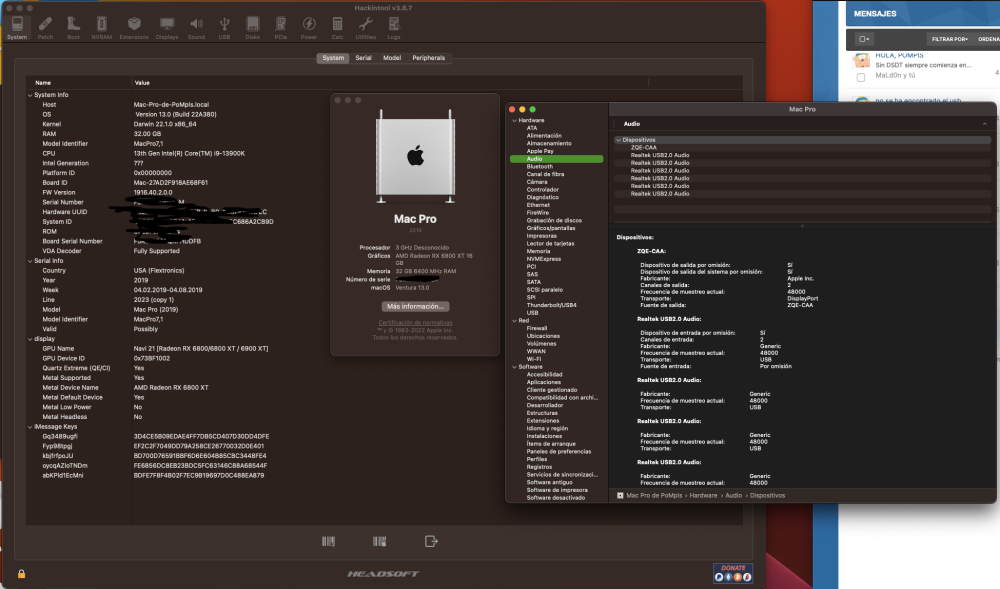Open the PCIe section icon
This screenshot has width=1000, height=589.
[281, 28]
